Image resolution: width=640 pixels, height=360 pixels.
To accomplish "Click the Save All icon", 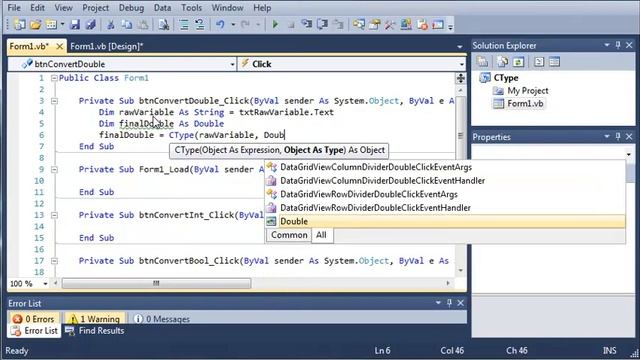I will (91, 24).
